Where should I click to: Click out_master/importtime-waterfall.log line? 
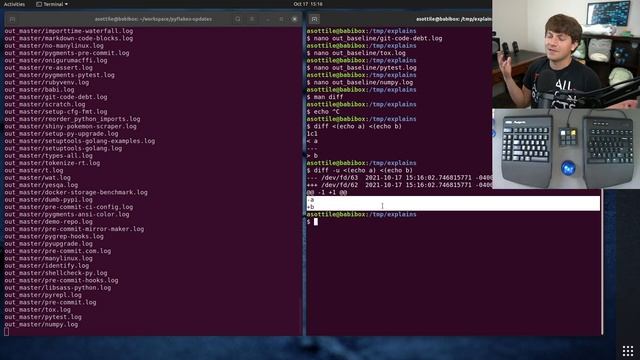click(x=69, y=31)
